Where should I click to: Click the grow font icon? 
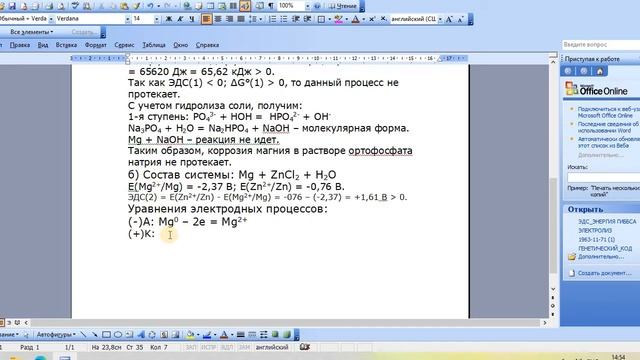[x=449, y=19]
